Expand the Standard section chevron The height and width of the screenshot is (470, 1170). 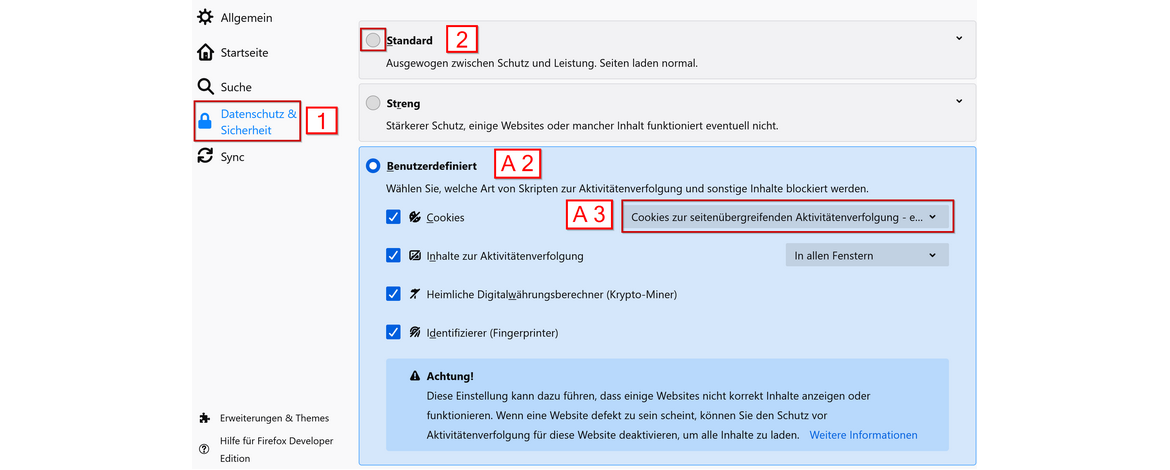pos(959,39)
